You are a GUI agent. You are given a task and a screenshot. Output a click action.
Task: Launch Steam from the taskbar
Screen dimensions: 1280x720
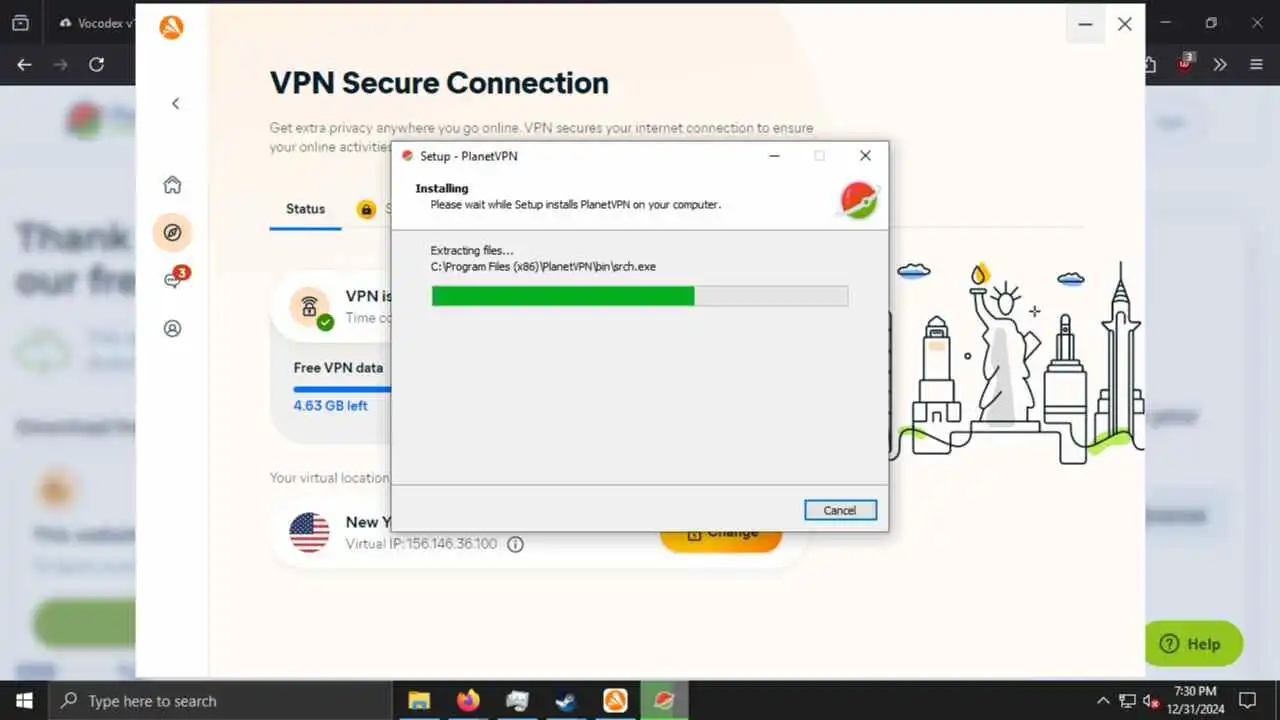point(566,700)
